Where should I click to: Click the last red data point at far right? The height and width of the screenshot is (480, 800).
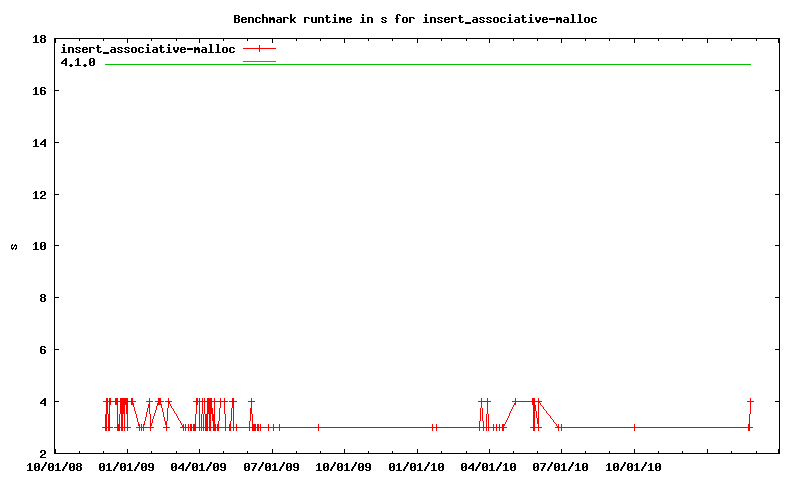point(750,402)
